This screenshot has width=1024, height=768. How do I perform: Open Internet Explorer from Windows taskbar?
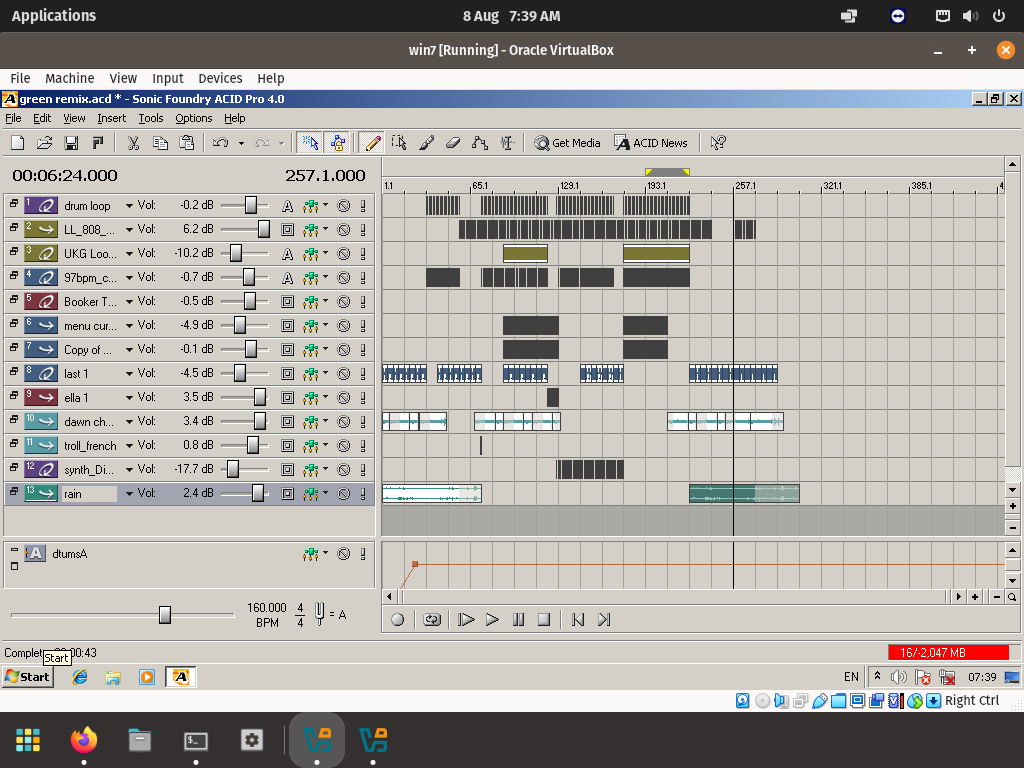(80, 677)
